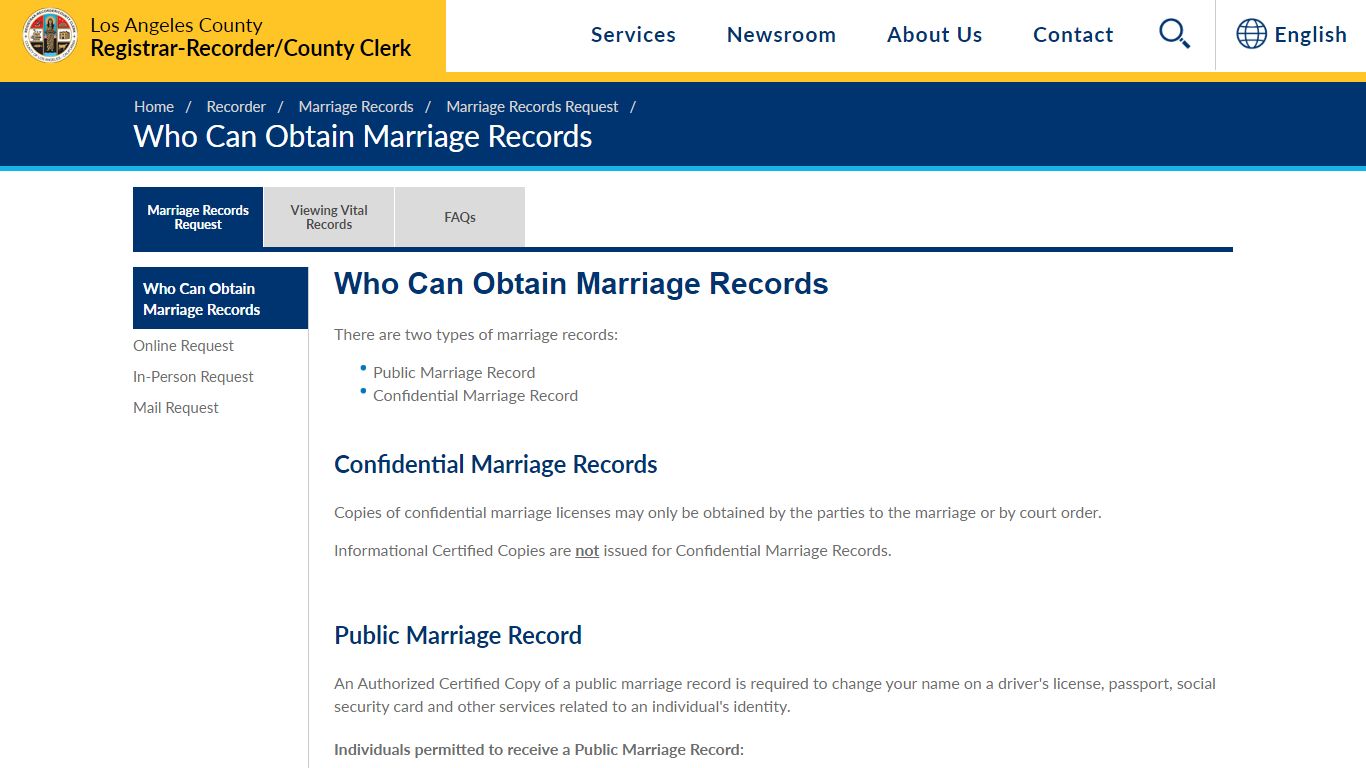This screenshot has height=768, width=1366.
Task: Open the English language selector
Action: point(1310,35)
